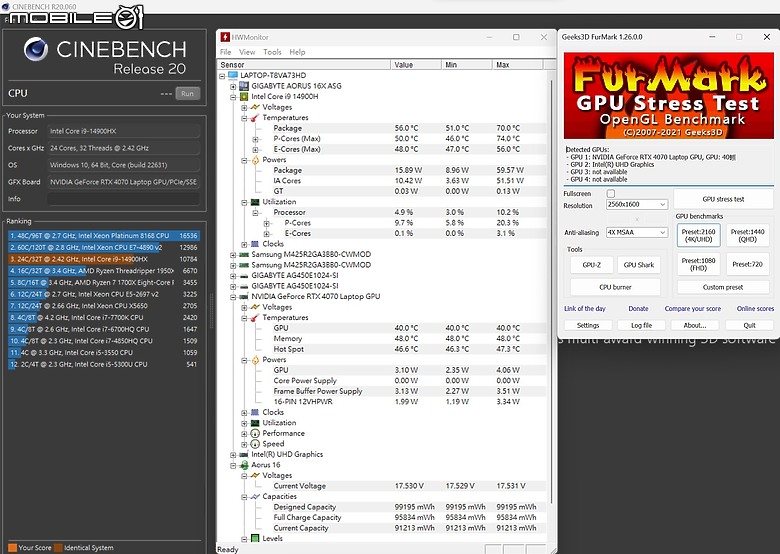Click the CPU Temperatures thermometer icon

[x=255, y=118]
